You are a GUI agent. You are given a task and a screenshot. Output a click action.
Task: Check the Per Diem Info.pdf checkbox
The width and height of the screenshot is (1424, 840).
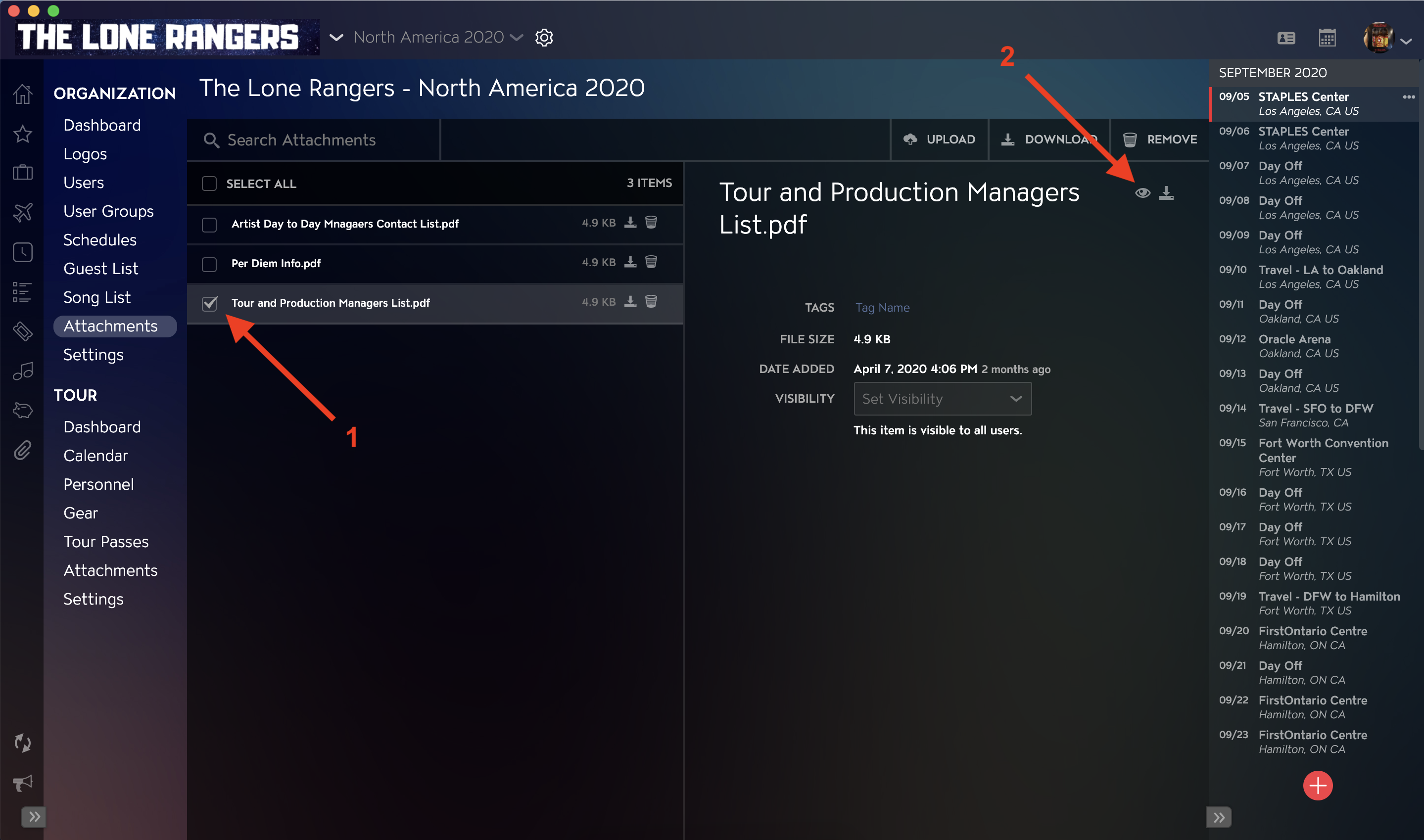point(209,264)
